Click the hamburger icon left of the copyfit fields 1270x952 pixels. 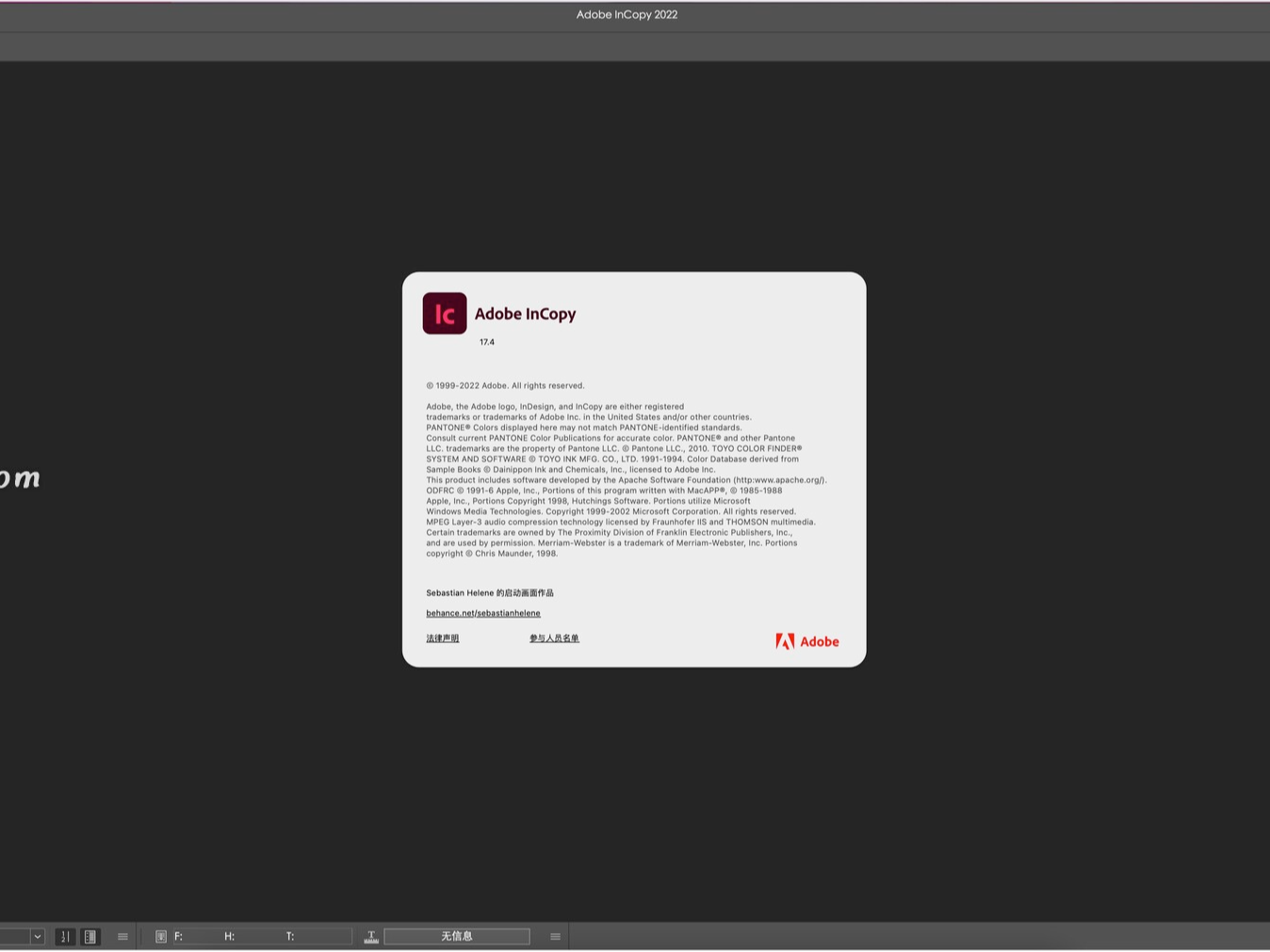click(122, 936)
